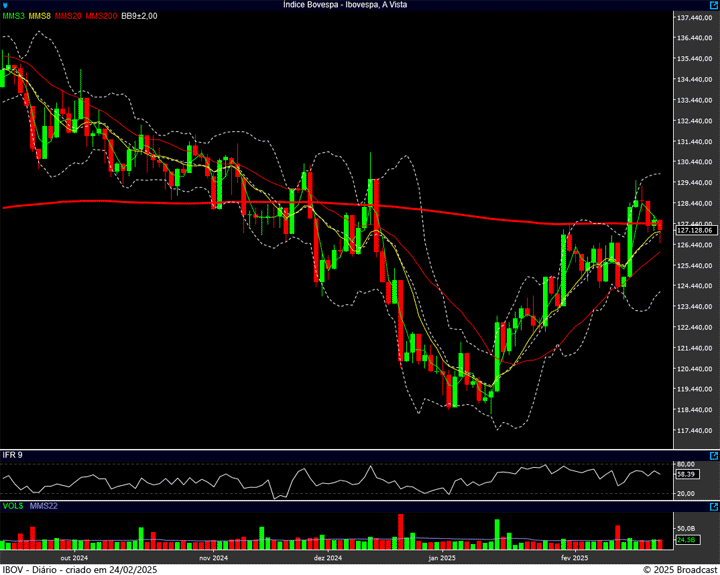Click the MMS200 moving average label
The height and width of the screenshot is (575, 720).
[x=100, y=16]
